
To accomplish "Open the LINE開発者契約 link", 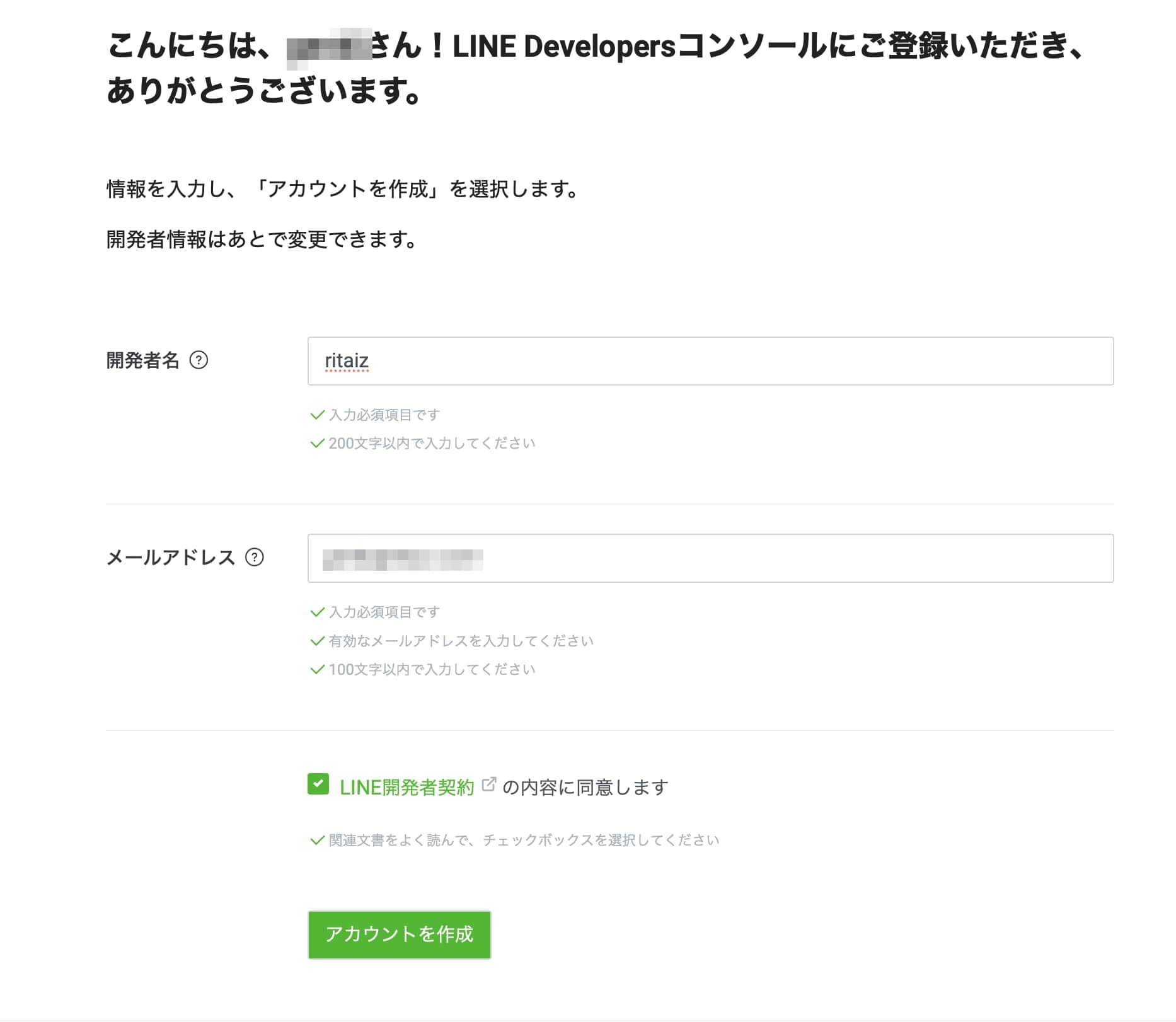I will coord(406,787).
